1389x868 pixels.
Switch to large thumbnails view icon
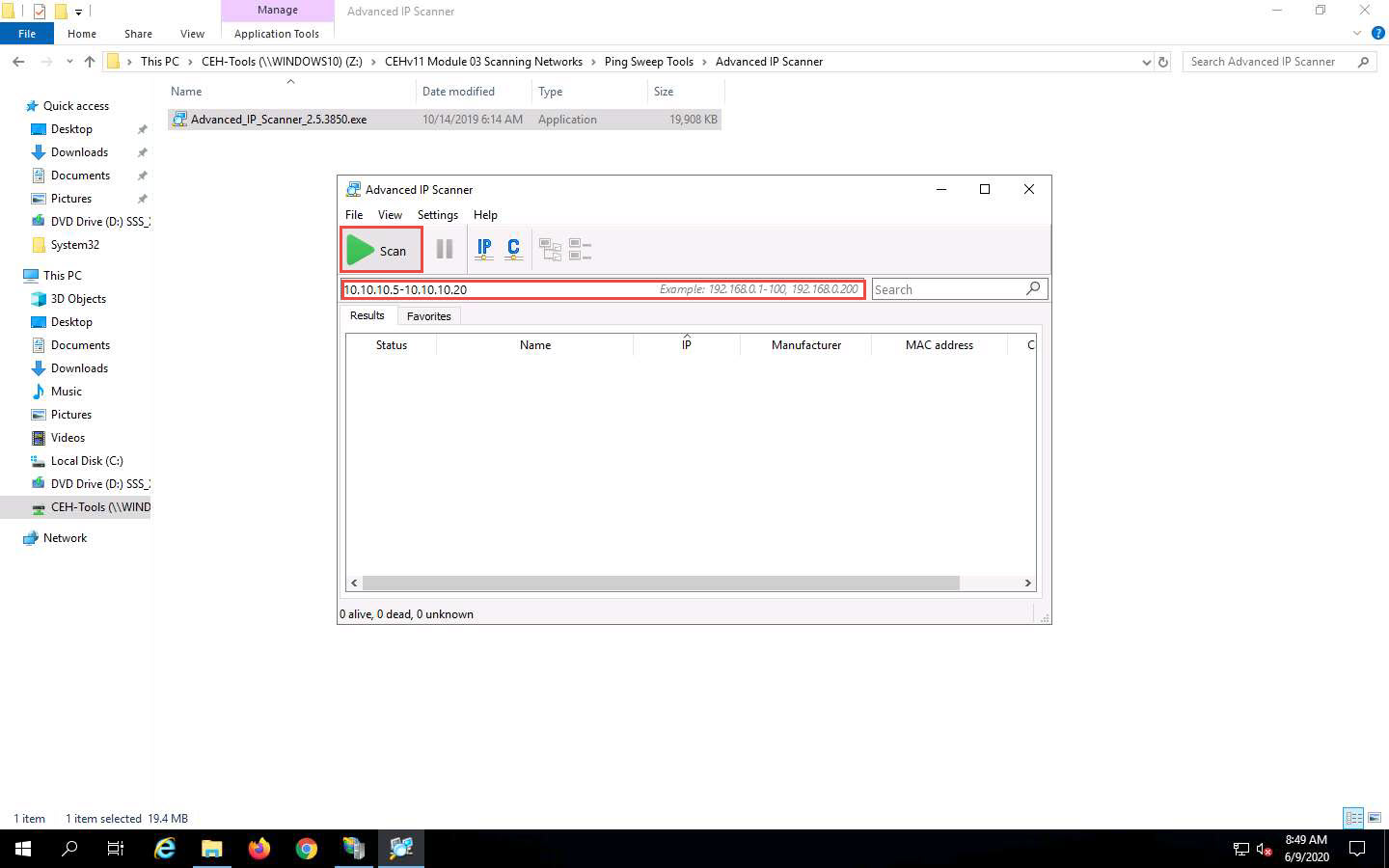pos(1375,818)
